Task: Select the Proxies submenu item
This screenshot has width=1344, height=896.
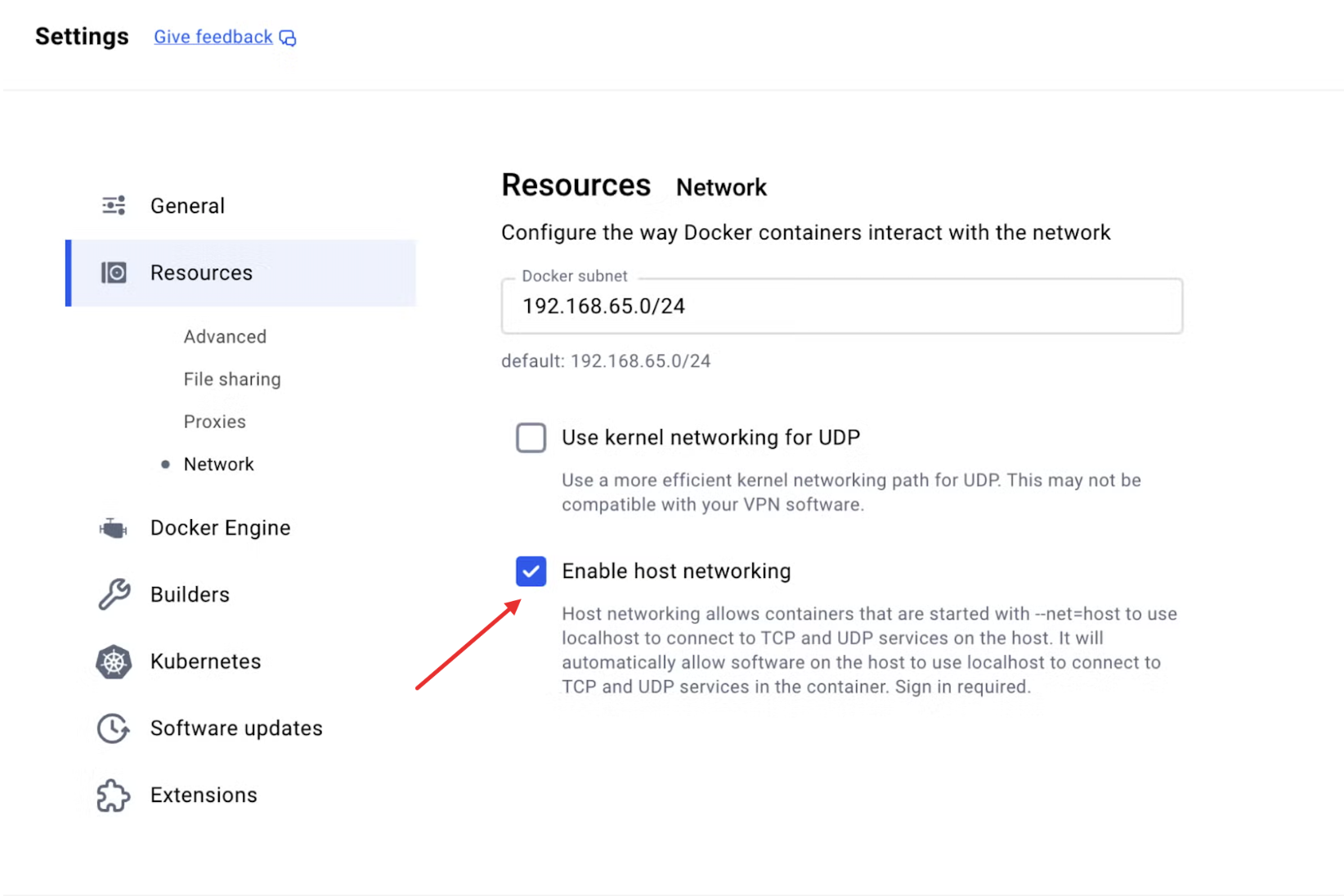Action: pyautogui.click(x=215, y=422)
